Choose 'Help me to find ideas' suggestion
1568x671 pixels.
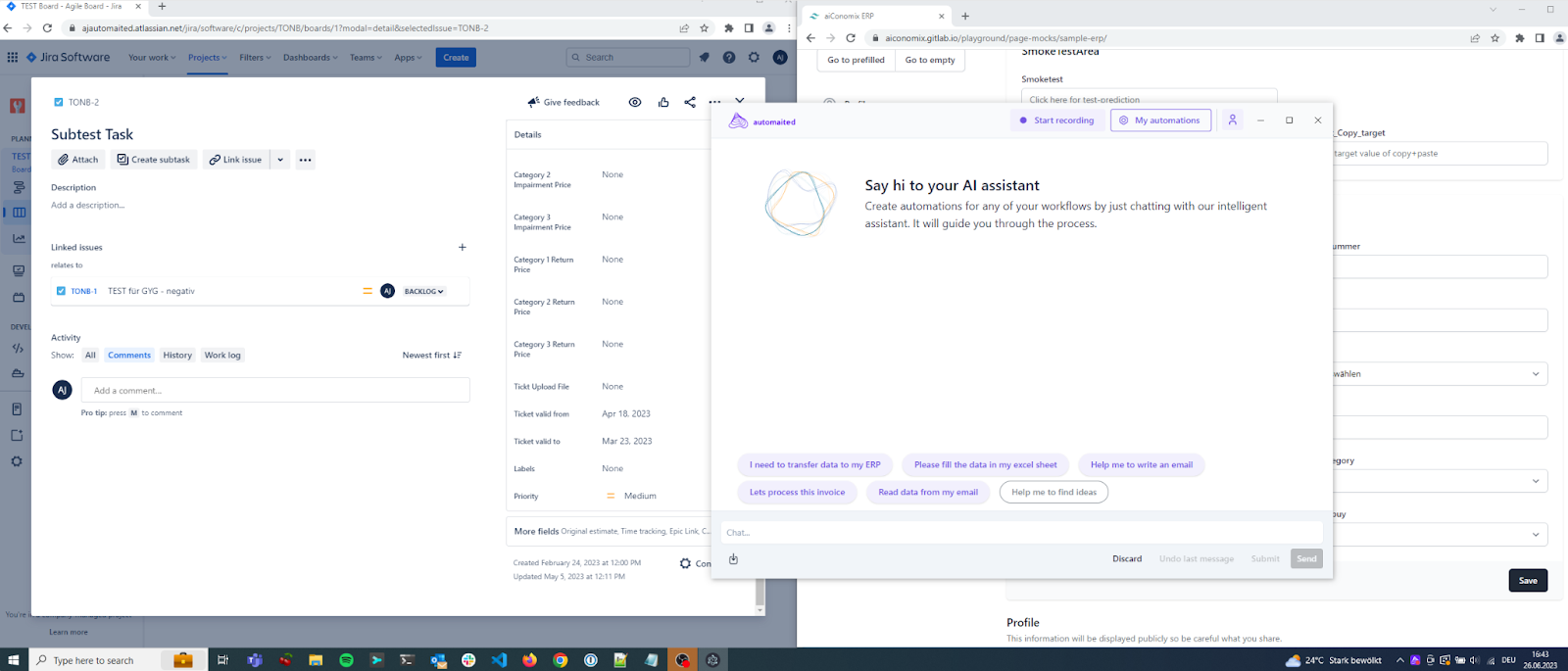click(x=1053, y=493)
